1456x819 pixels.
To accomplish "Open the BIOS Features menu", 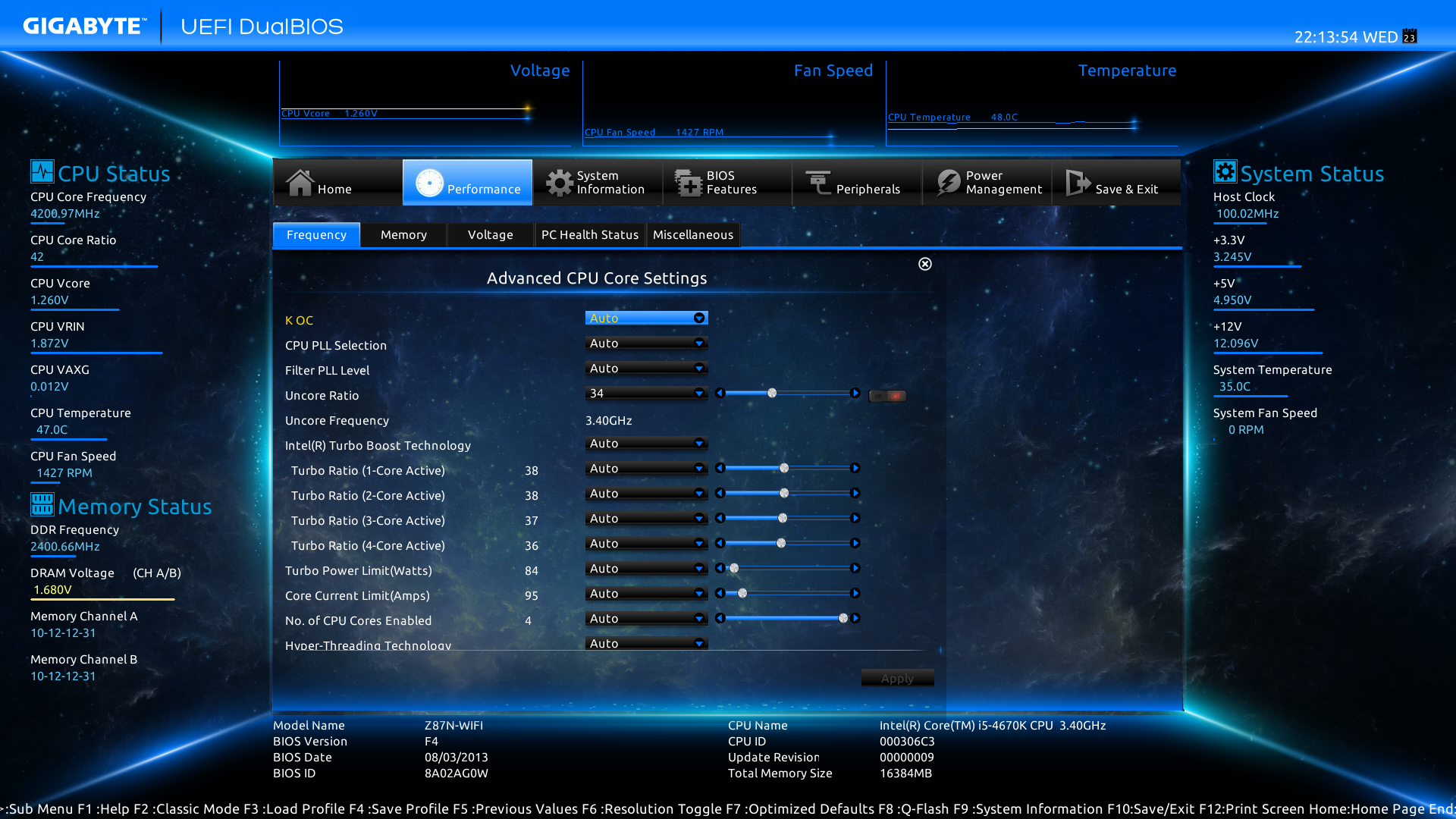I will (x=726, y=183).
